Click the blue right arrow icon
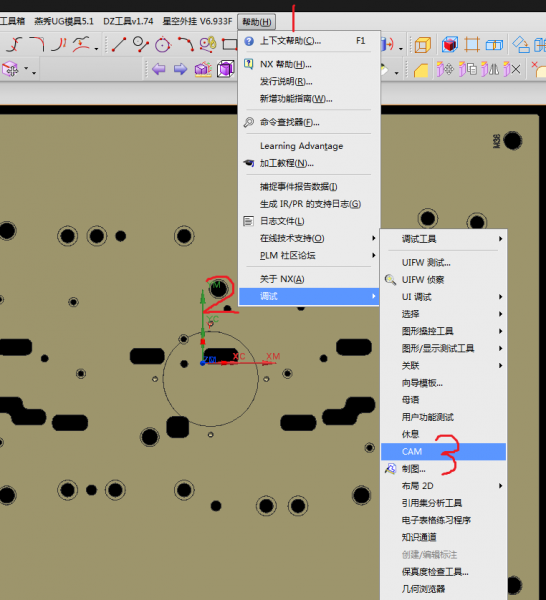The image size is (546, 600). [x=180, y=69]
